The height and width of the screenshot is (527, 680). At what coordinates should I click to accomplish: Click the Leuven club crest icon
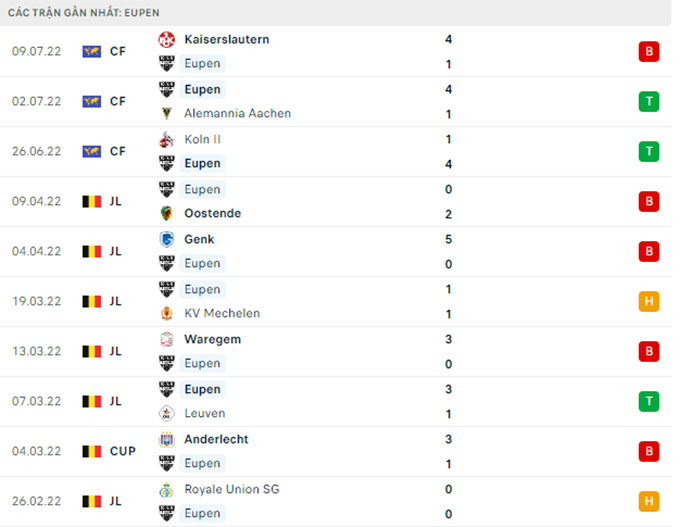[x=167, y=413]
